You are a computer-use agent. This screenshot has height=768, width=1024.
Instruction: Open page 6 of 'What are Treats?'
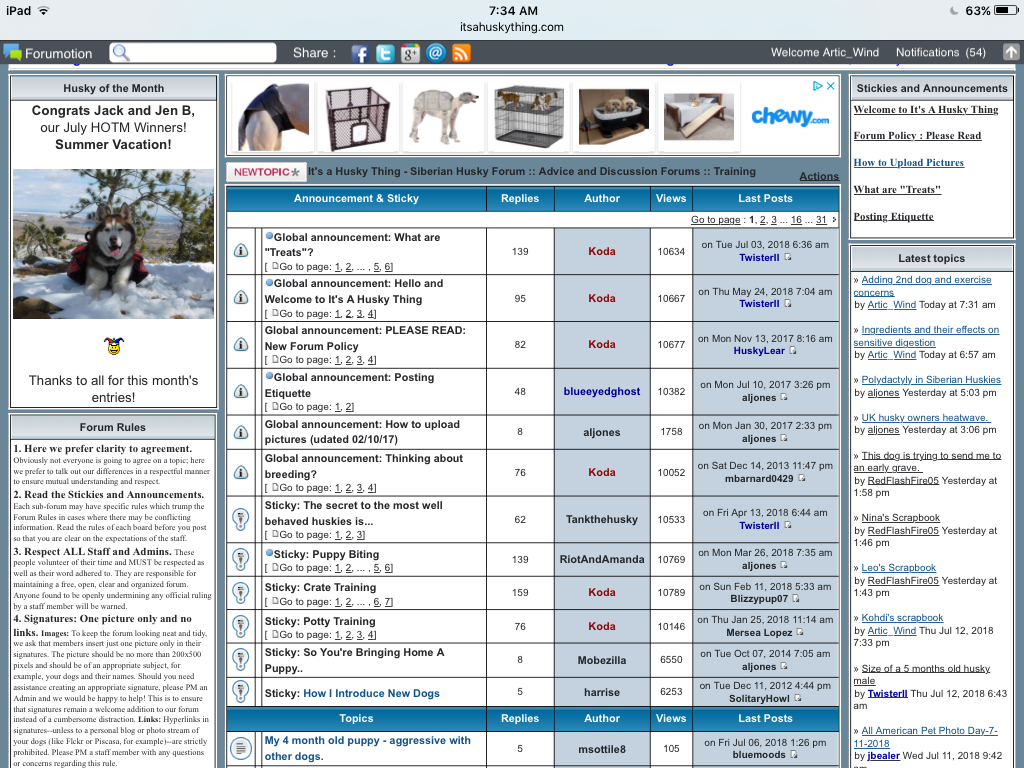click(x=389, y=267)
